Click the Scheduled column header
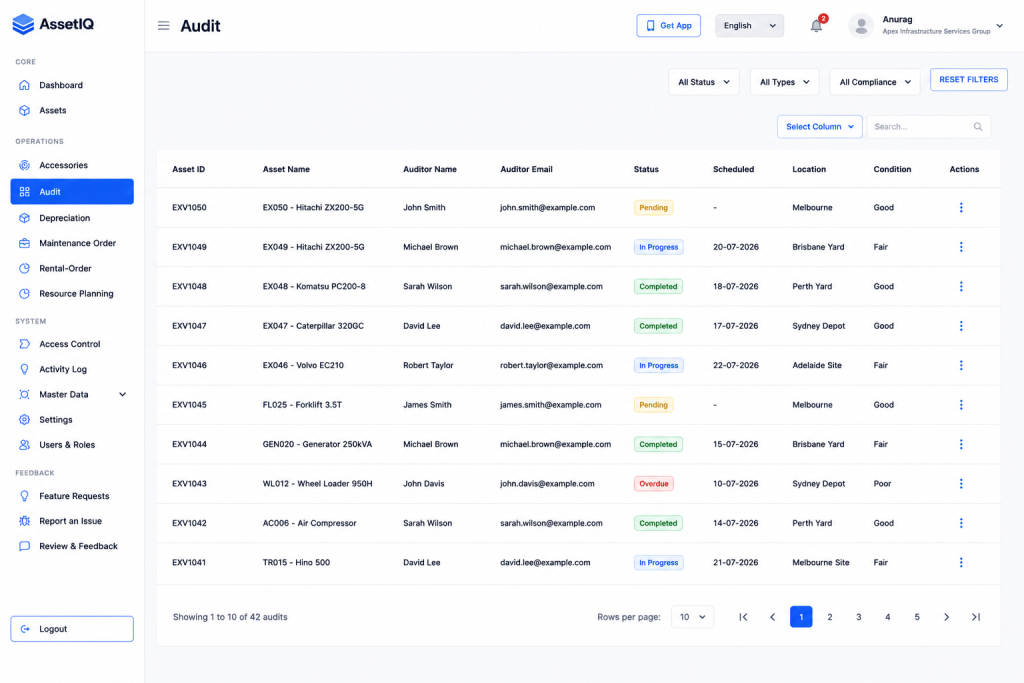This screenshot has height=683, width=1024. pyautogui.click(x=733, y=169)
